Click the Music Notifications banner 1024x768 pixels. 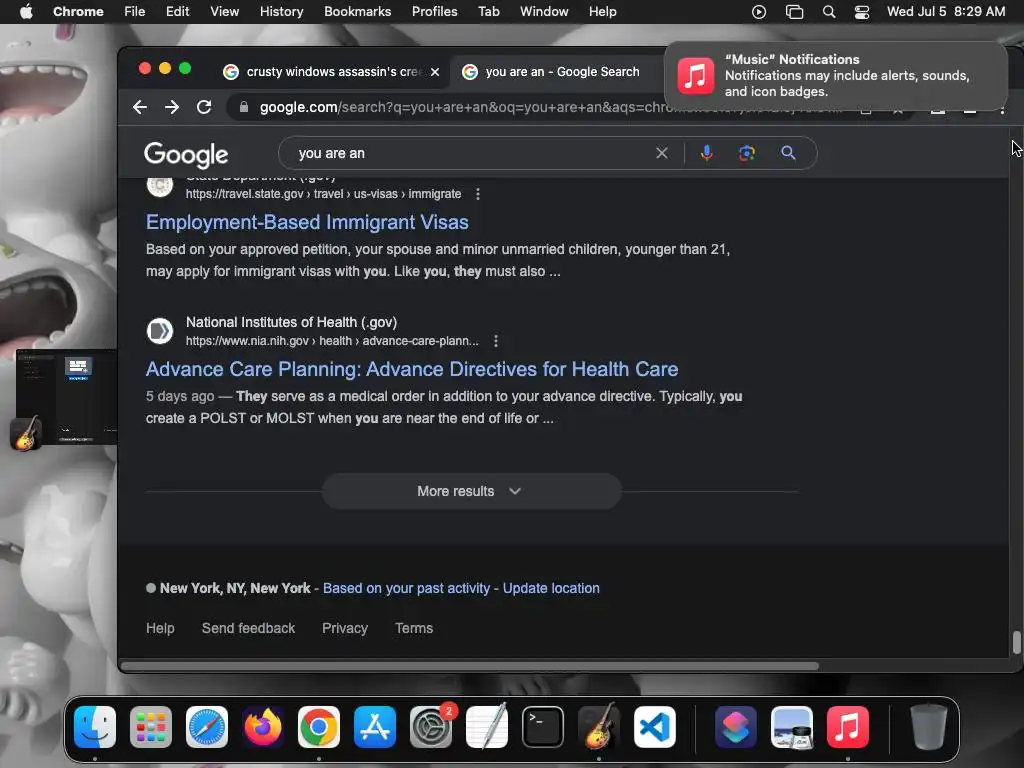coord(836,76)
